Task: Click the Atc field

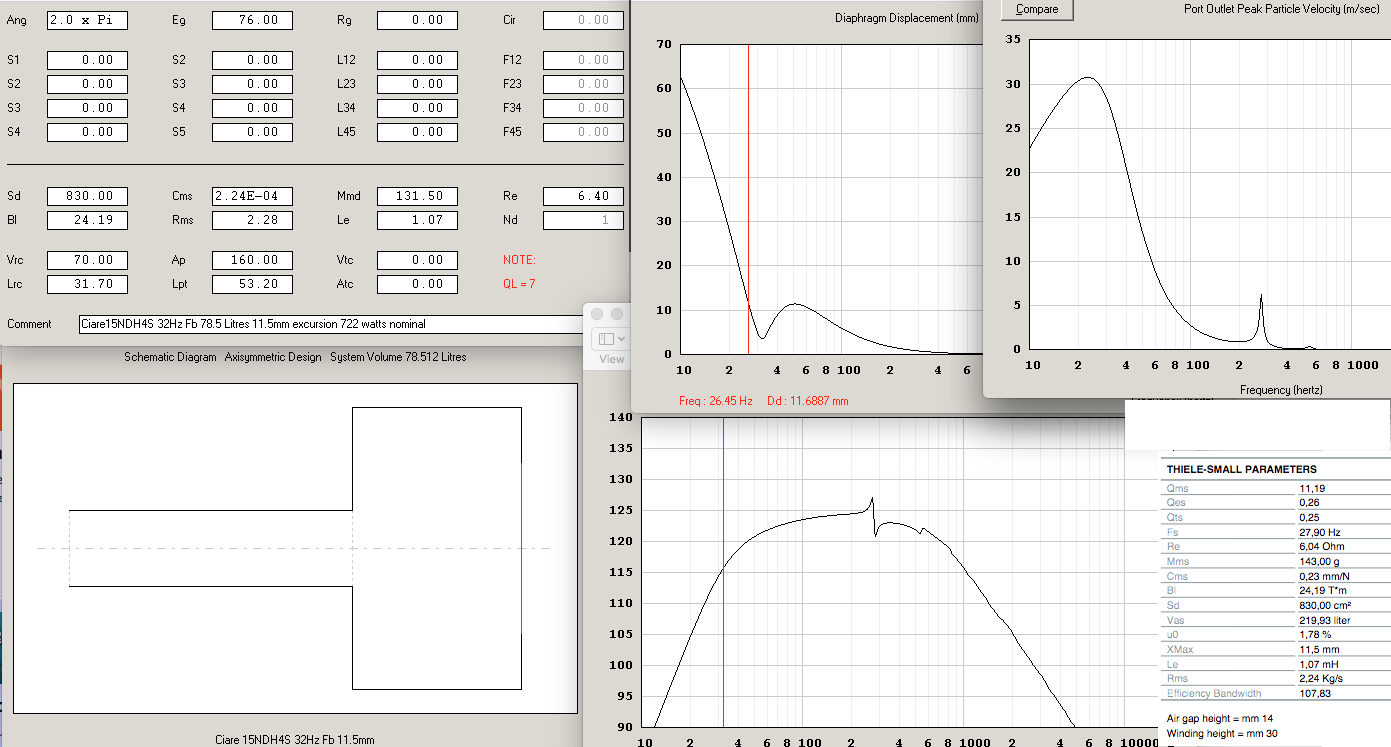Action: [417, 284]
